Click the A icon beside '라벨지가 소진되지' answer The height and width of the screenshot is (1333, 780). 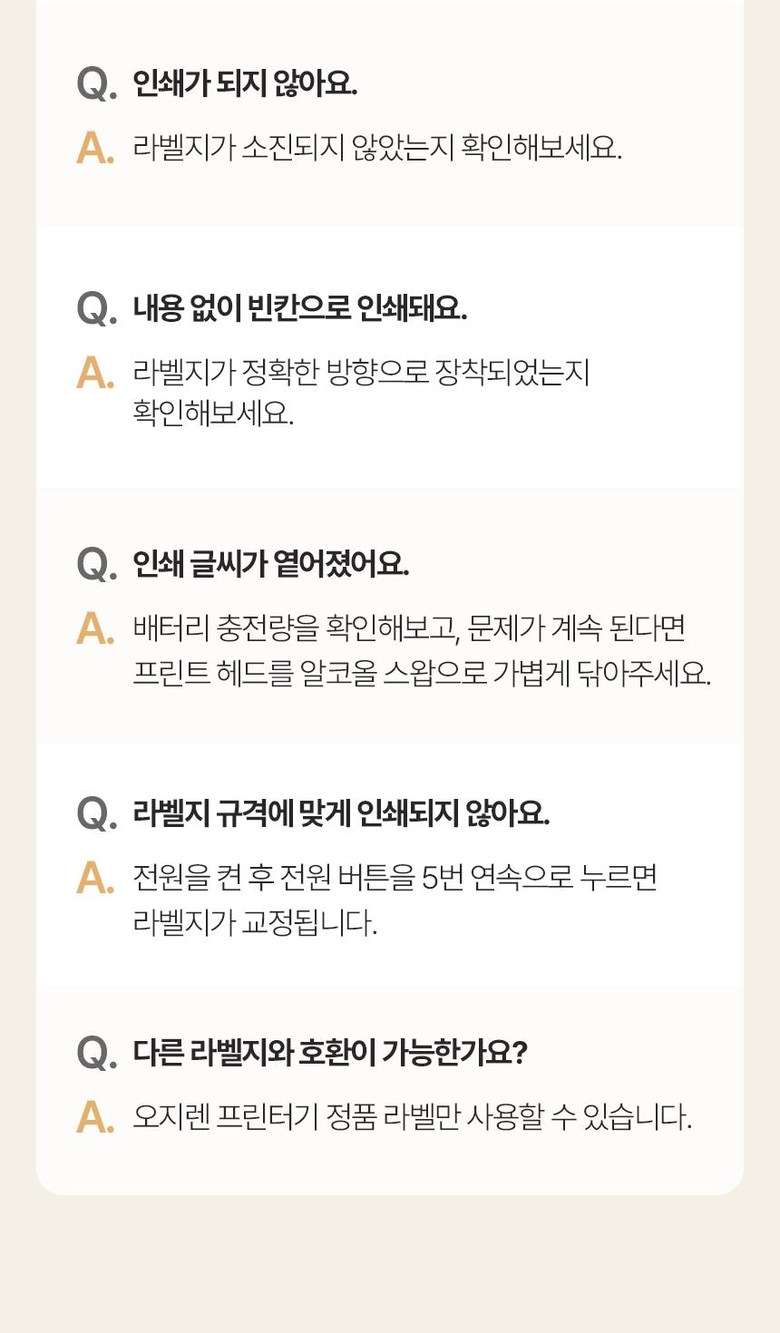95,148
